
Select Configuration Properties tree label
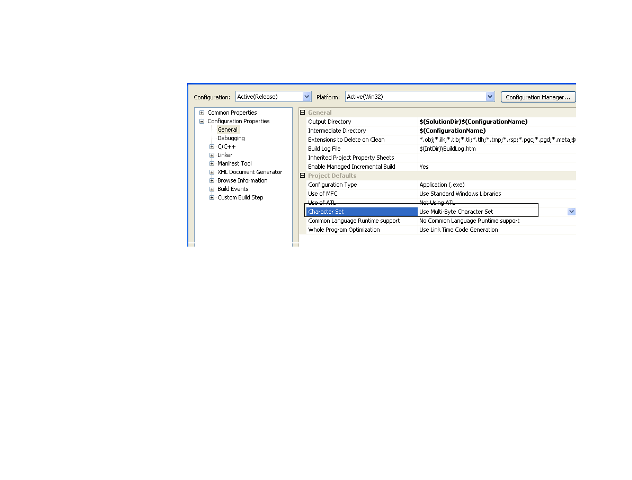pyautogui.click(x=238, y=121)
